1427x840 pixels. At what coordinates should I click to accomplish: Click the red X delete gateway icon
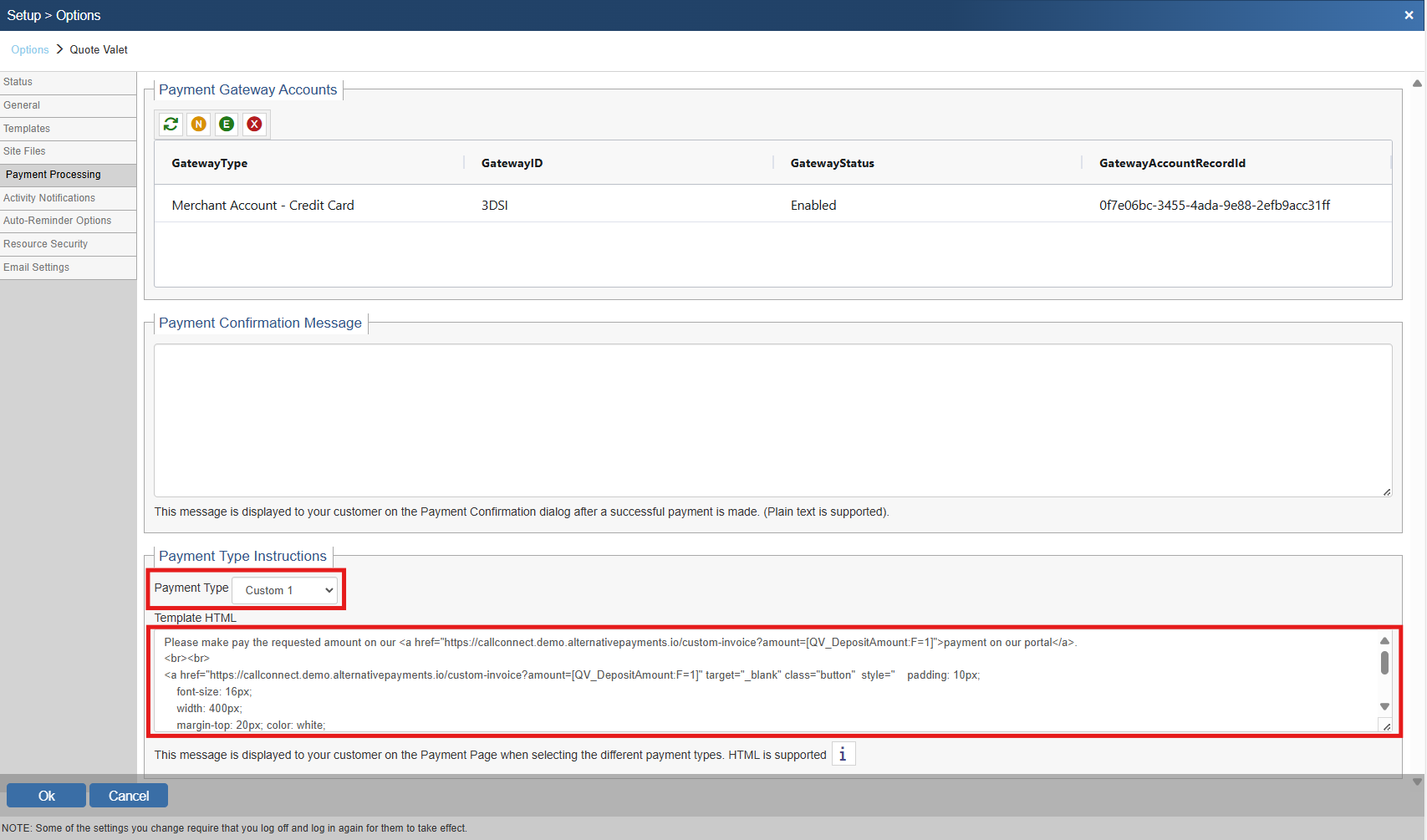(x=255, y=124)
